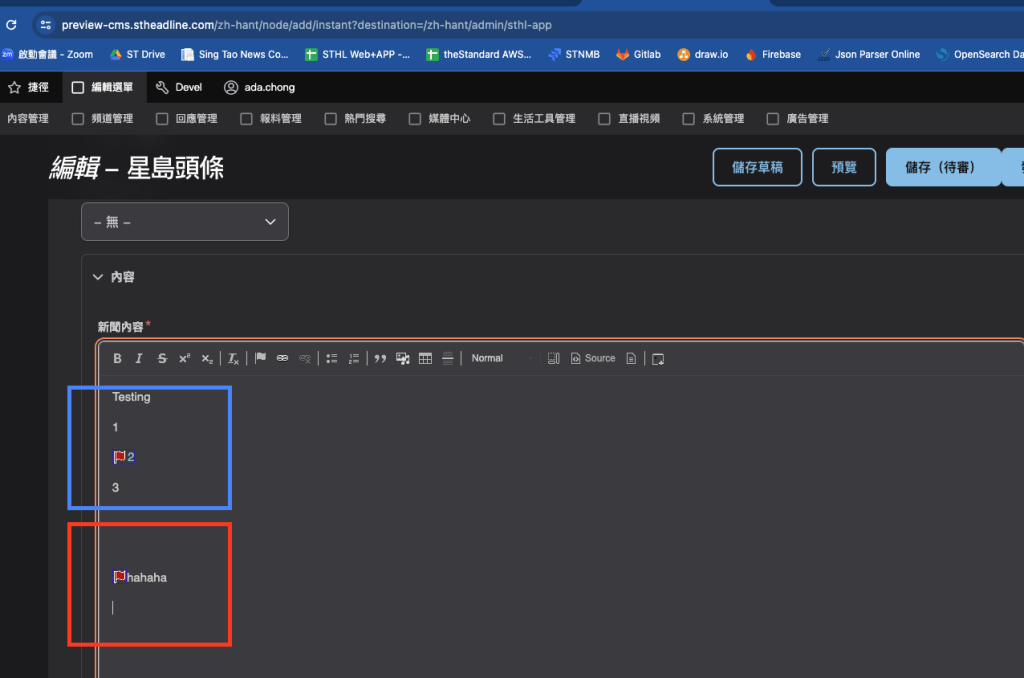The image size is (1024, 678).
Task: Insert a numbered list
Action: [353, 358]
